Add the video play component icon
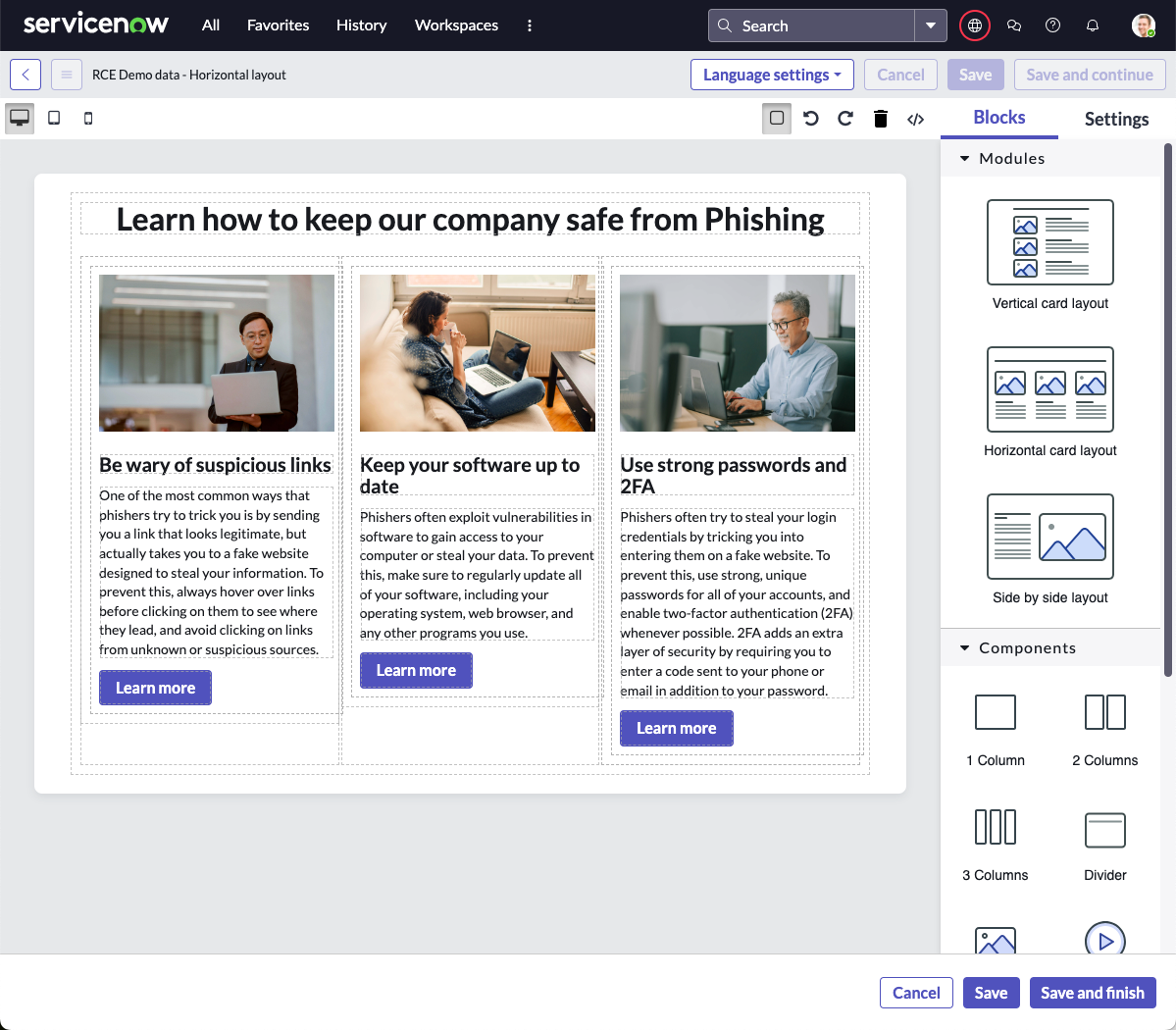This screenshot has width=1176, height=1030. point(1104,939)
